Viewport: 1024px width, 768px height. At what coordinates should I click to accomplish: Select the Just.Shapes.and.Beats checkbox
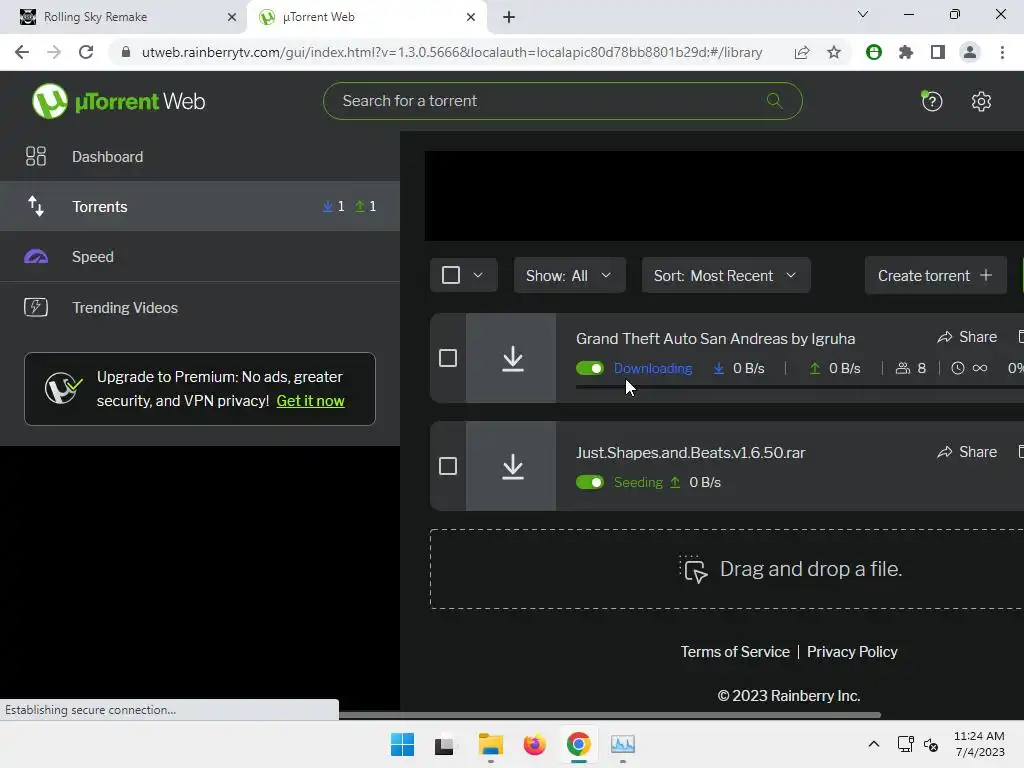(x=448, y=466)
